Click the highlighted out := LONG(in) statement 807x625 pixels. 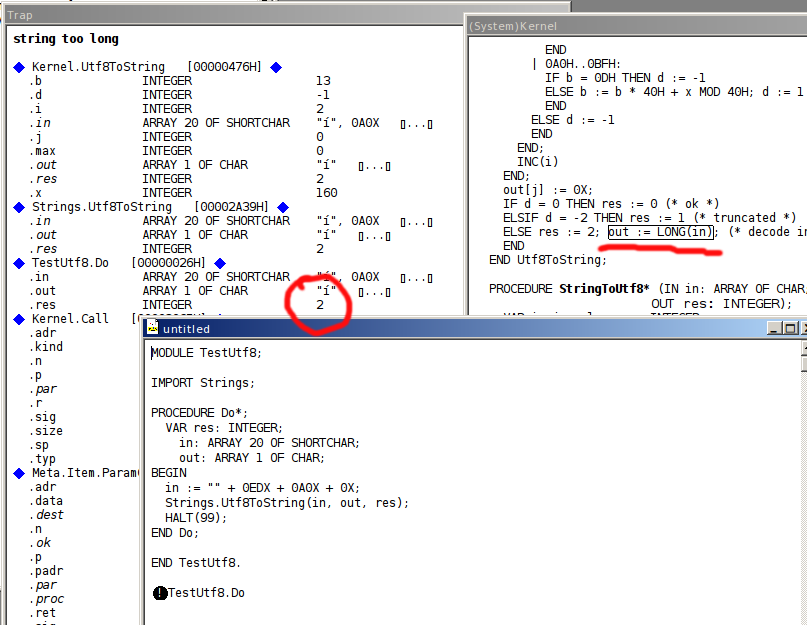(661, 232)
